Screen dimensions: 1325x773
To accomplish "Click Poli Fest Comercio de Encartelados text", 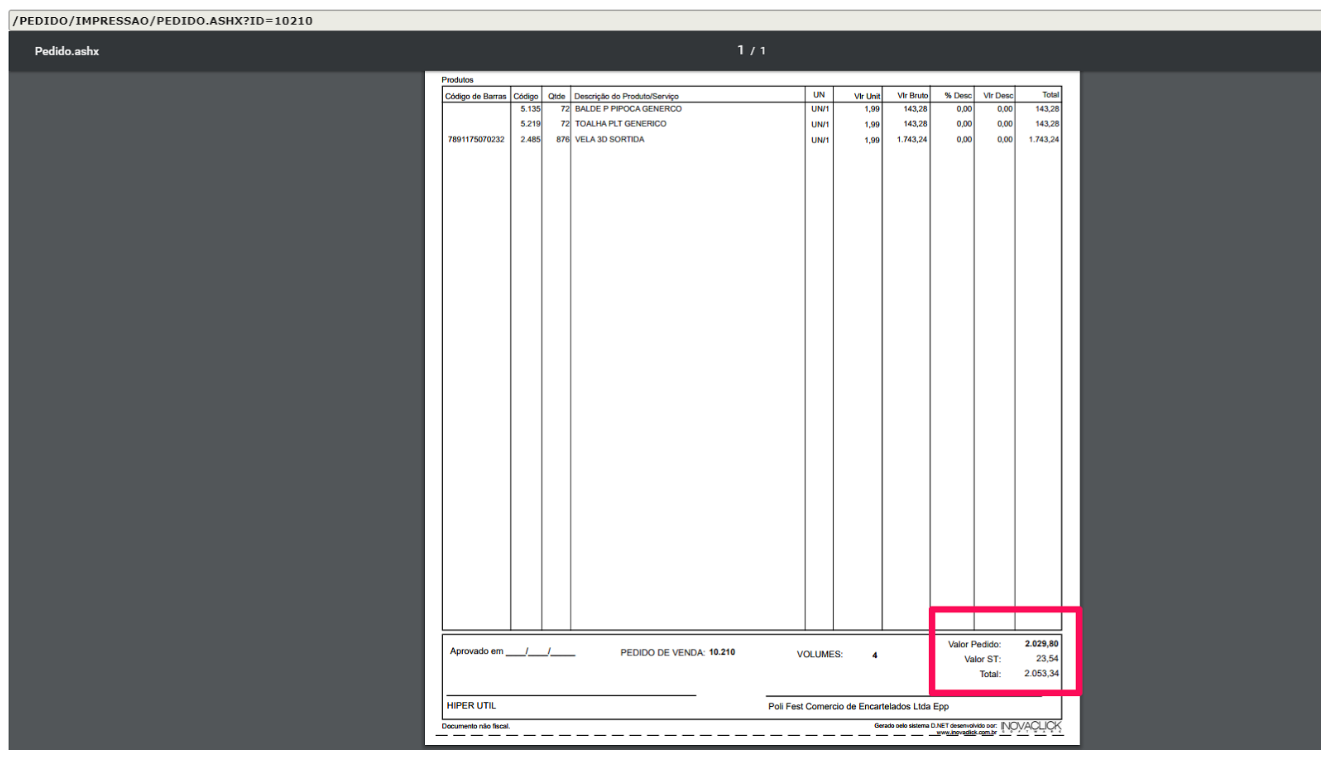I will 858,706.
